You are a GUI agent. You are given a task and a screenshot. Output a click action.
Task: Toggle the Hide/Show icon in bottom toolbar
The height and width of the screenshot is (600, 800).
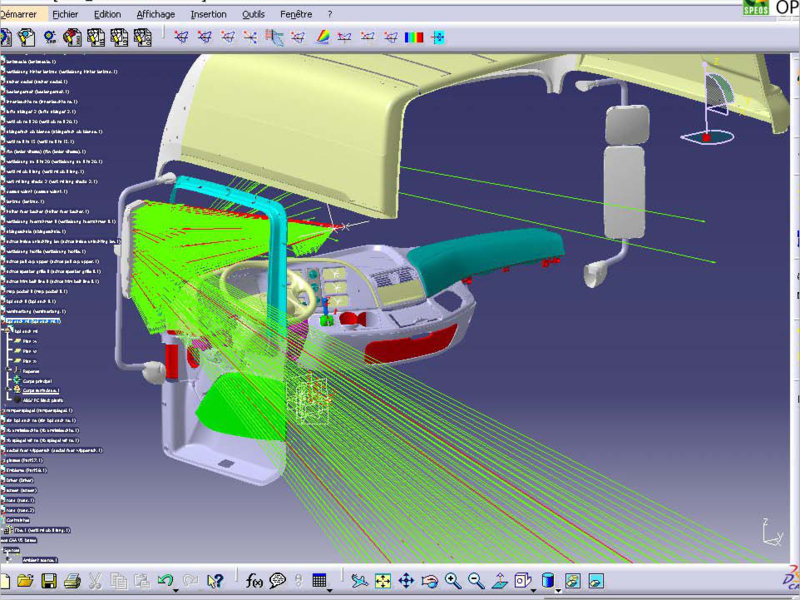[x=572, y=580]
